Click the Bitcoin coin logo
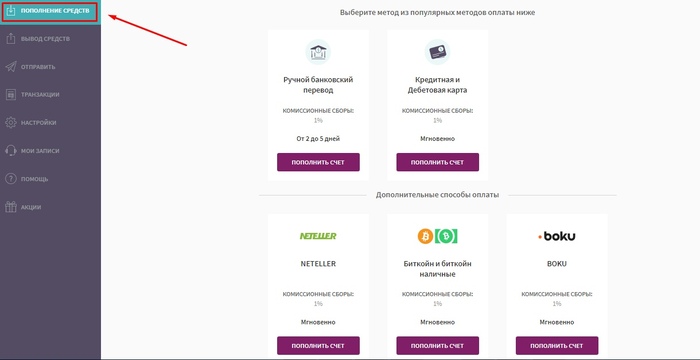The image size is (700, 360). [x=425, y=236]
